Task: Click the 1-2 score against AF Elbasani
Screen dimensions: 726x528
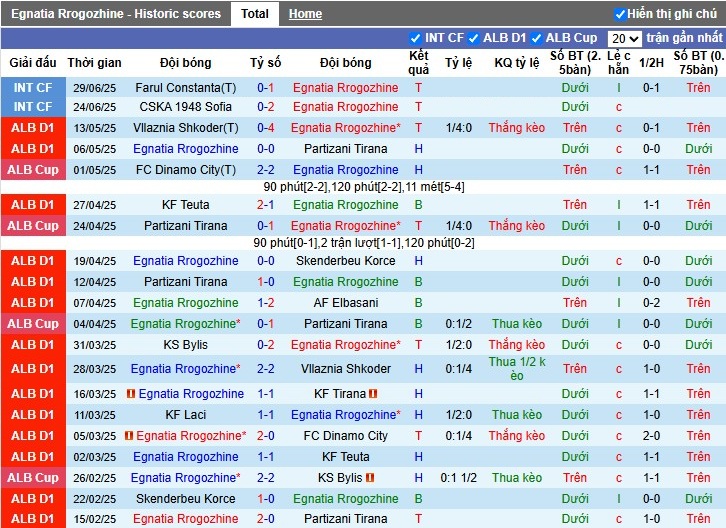Action: (266, 303)
